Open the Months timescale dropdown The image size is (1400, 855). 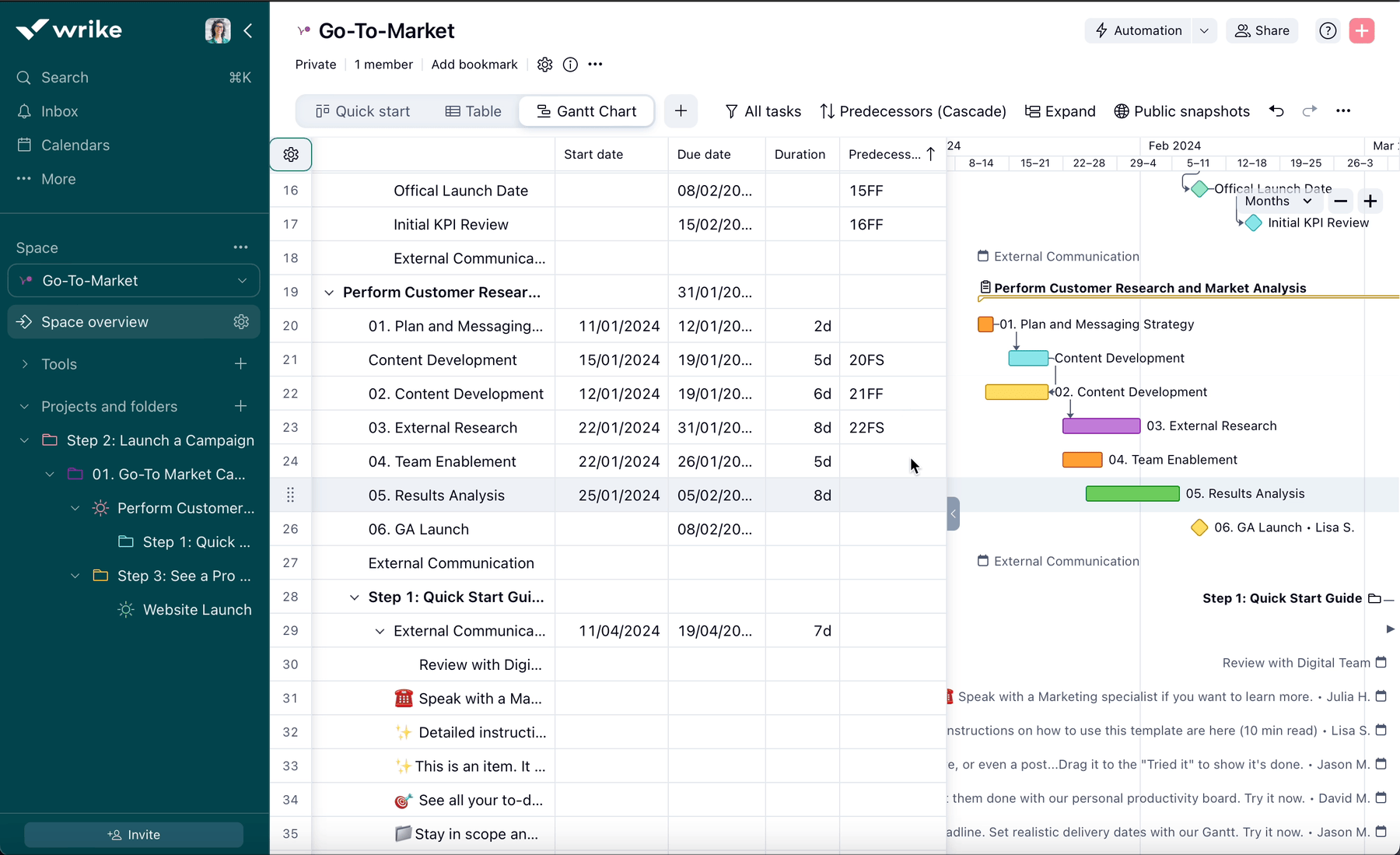[1278, 201]
